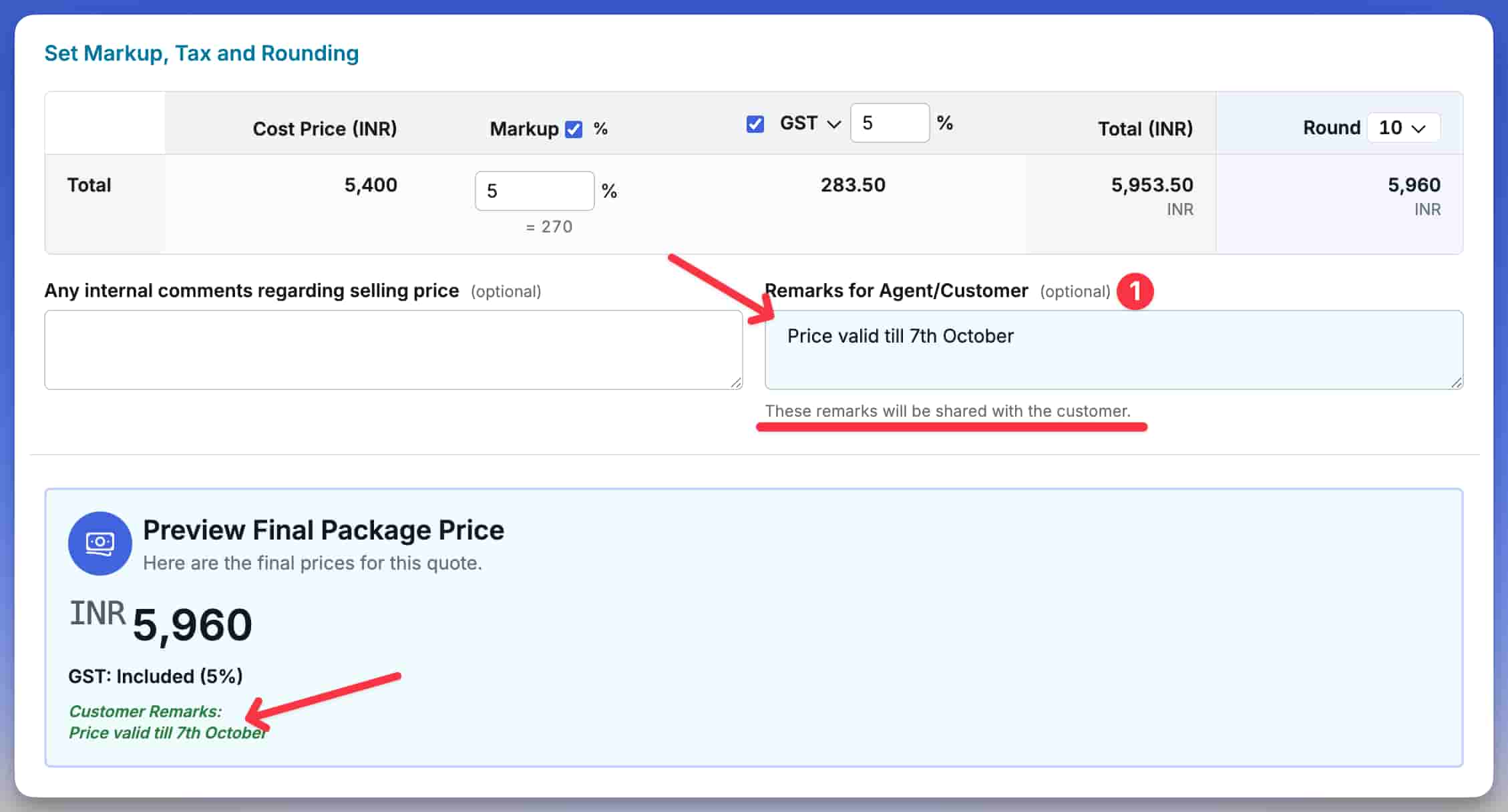1508x812 pixels.
Task: Click inside the GST percentage field
Action: [889, 122]
